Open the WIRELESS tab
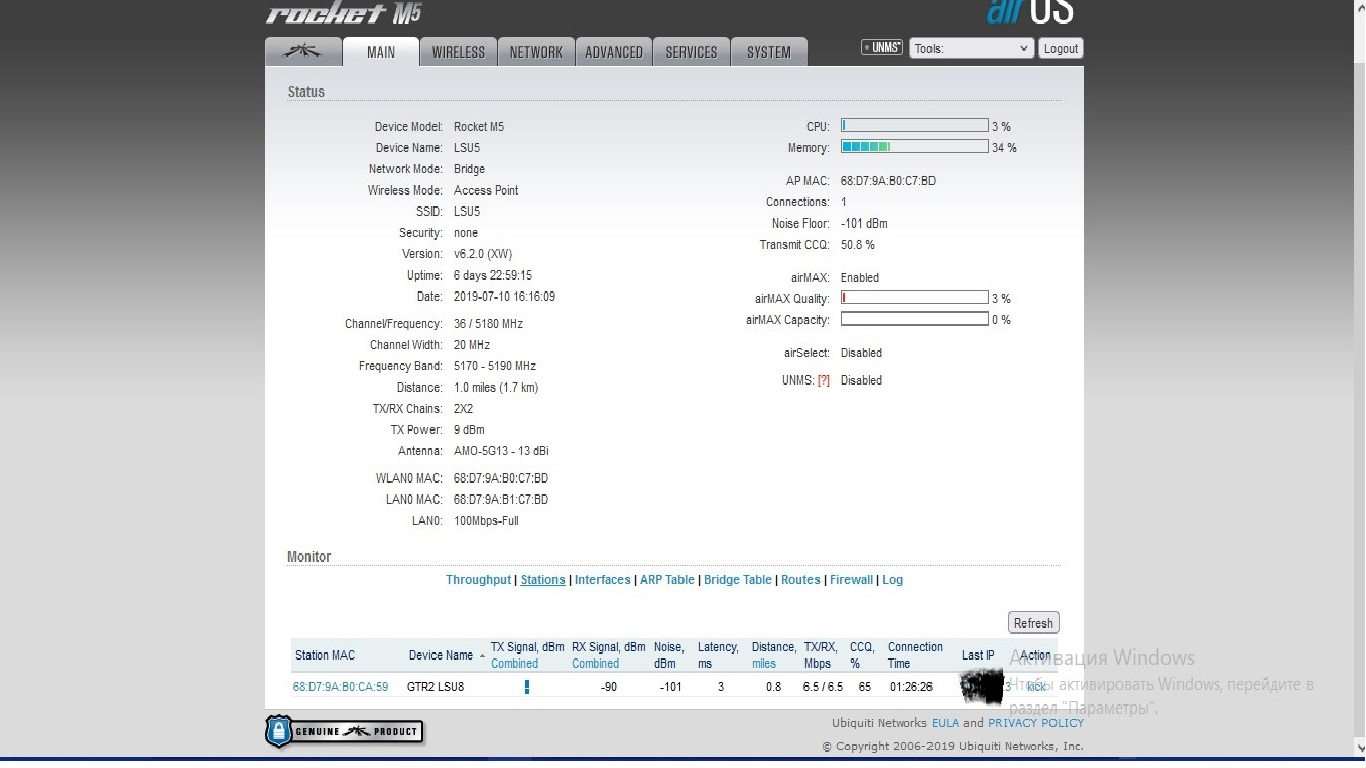The height and width of the screenshot is (768, 1366). tap(458, 52)
